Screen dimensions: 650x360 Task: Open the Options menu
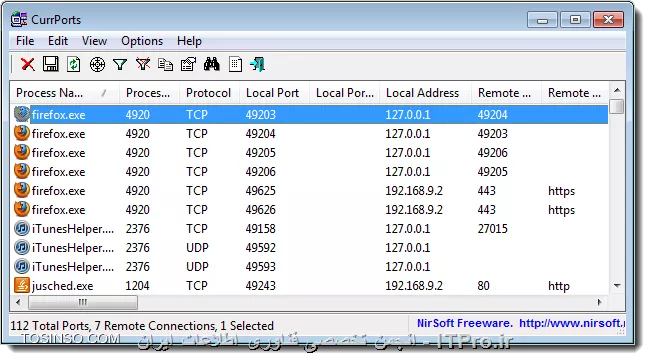(142, 41)
